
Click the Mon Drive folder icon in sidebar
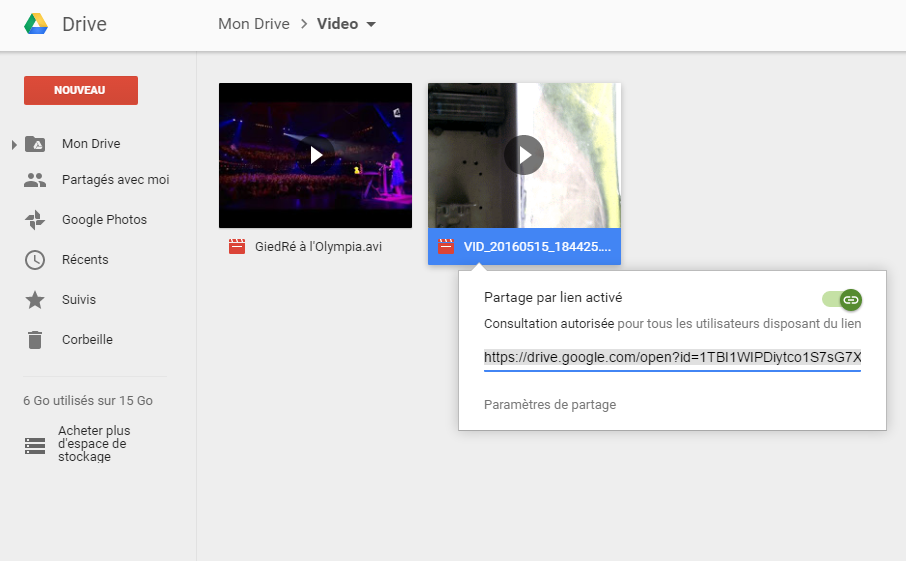[x=35, y=144]
